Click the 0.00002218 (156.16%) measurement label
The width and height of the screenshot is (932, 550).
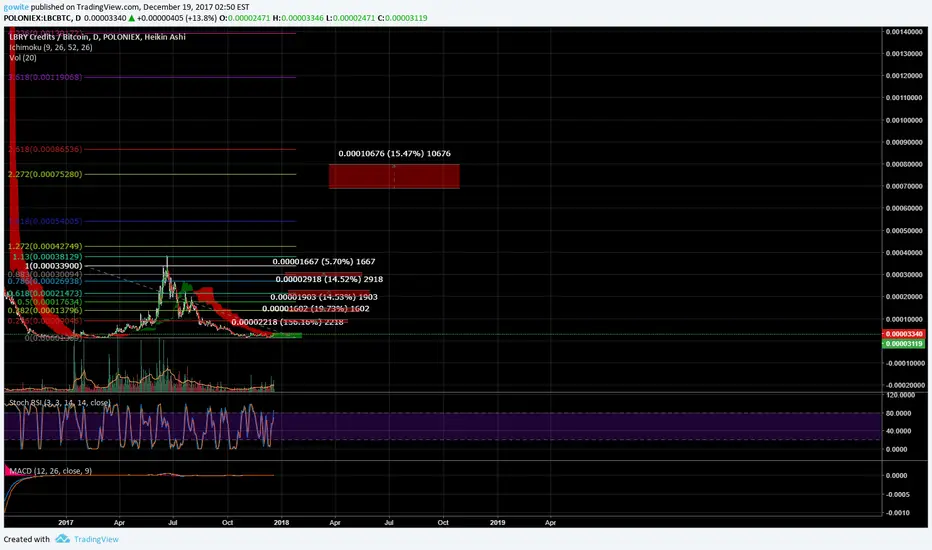click(287, 322)
